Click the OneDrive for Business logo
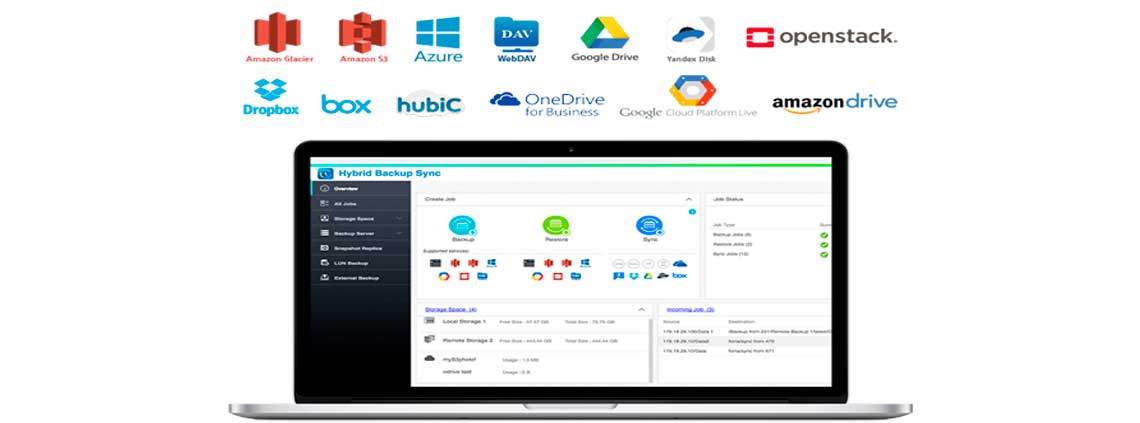The height and width of the screenshot is (423, 1140). click(547, 104)
